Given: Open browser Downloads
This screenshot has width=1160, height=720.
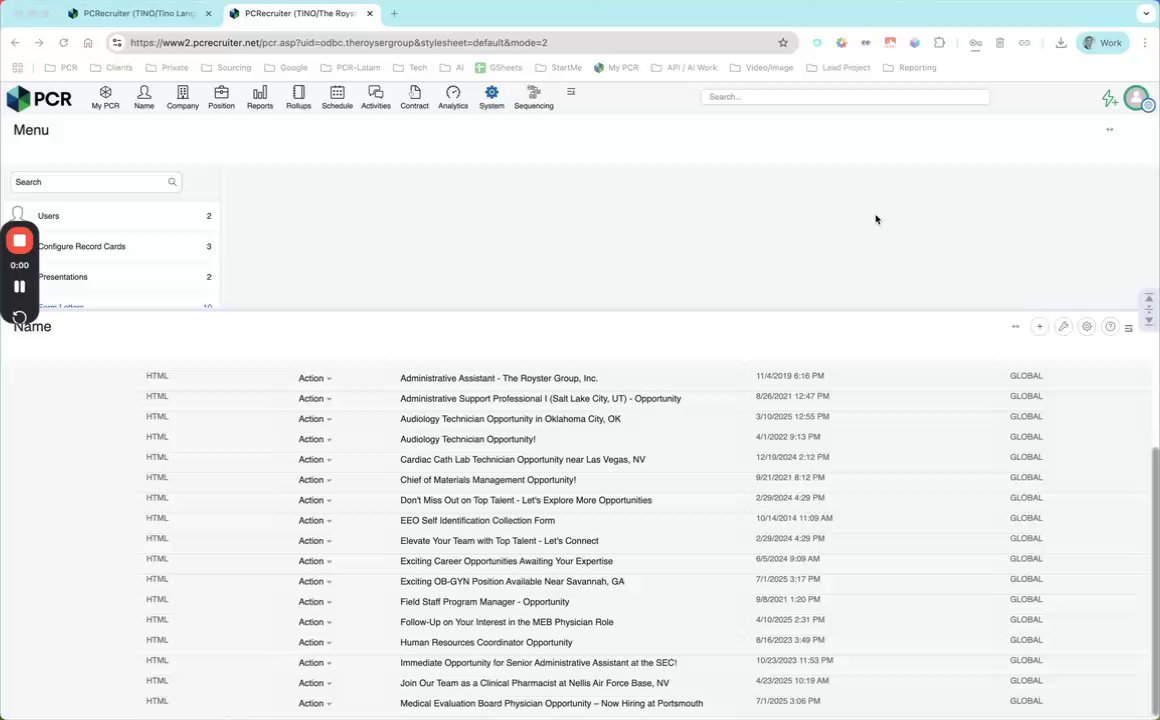Looking at the screenshot, I should click(1061, 43).
